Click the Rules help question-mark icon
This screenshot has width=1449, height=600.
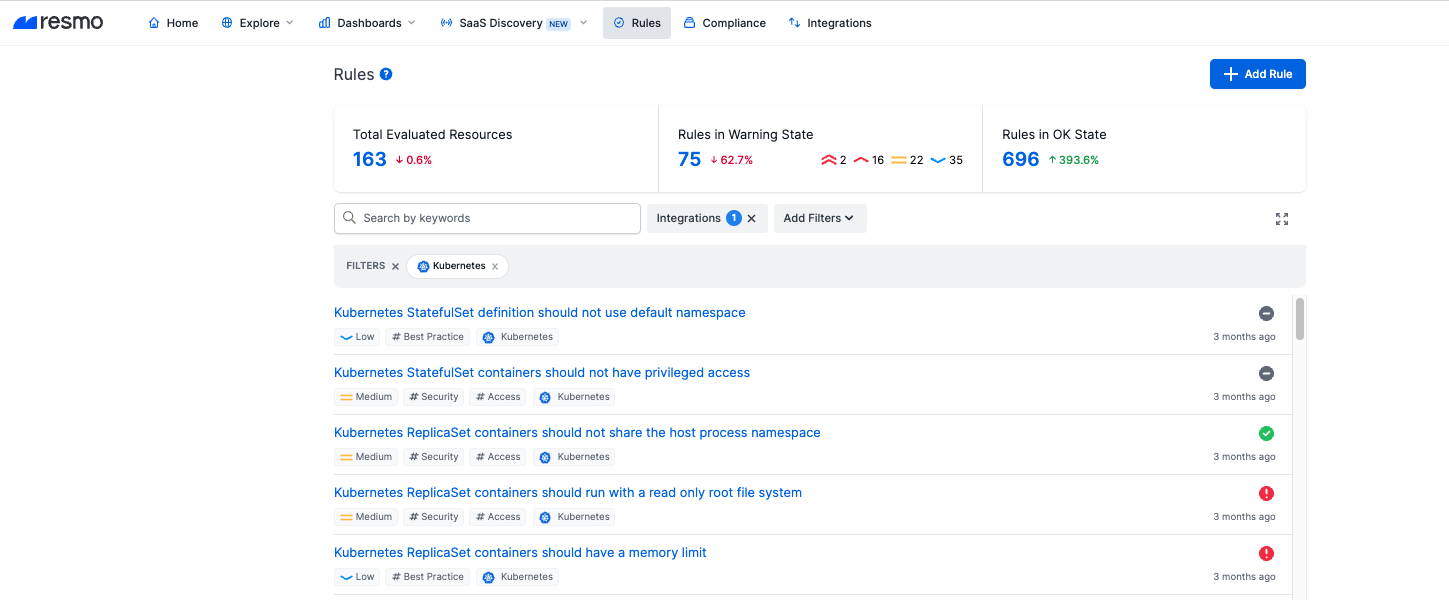[x=386, y=74]
